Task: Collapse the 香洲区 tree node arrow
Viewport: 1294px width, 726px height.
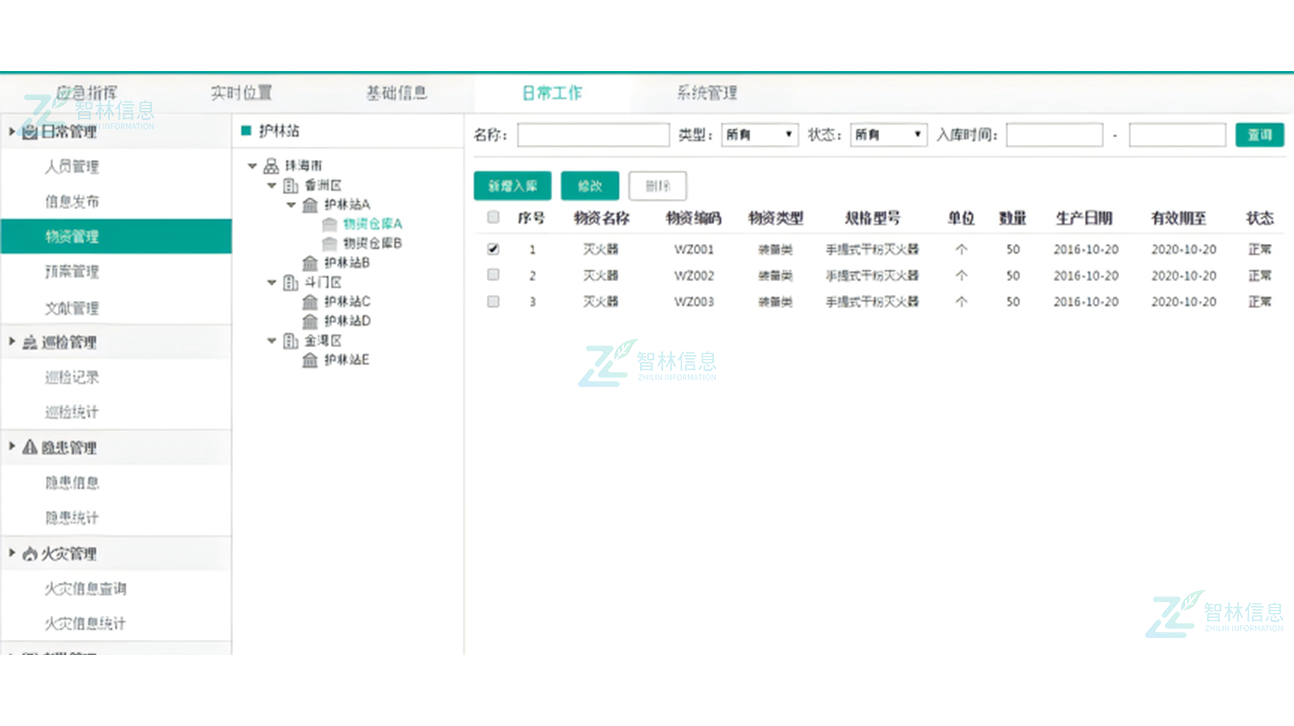Action: click(x=272, y=186)
